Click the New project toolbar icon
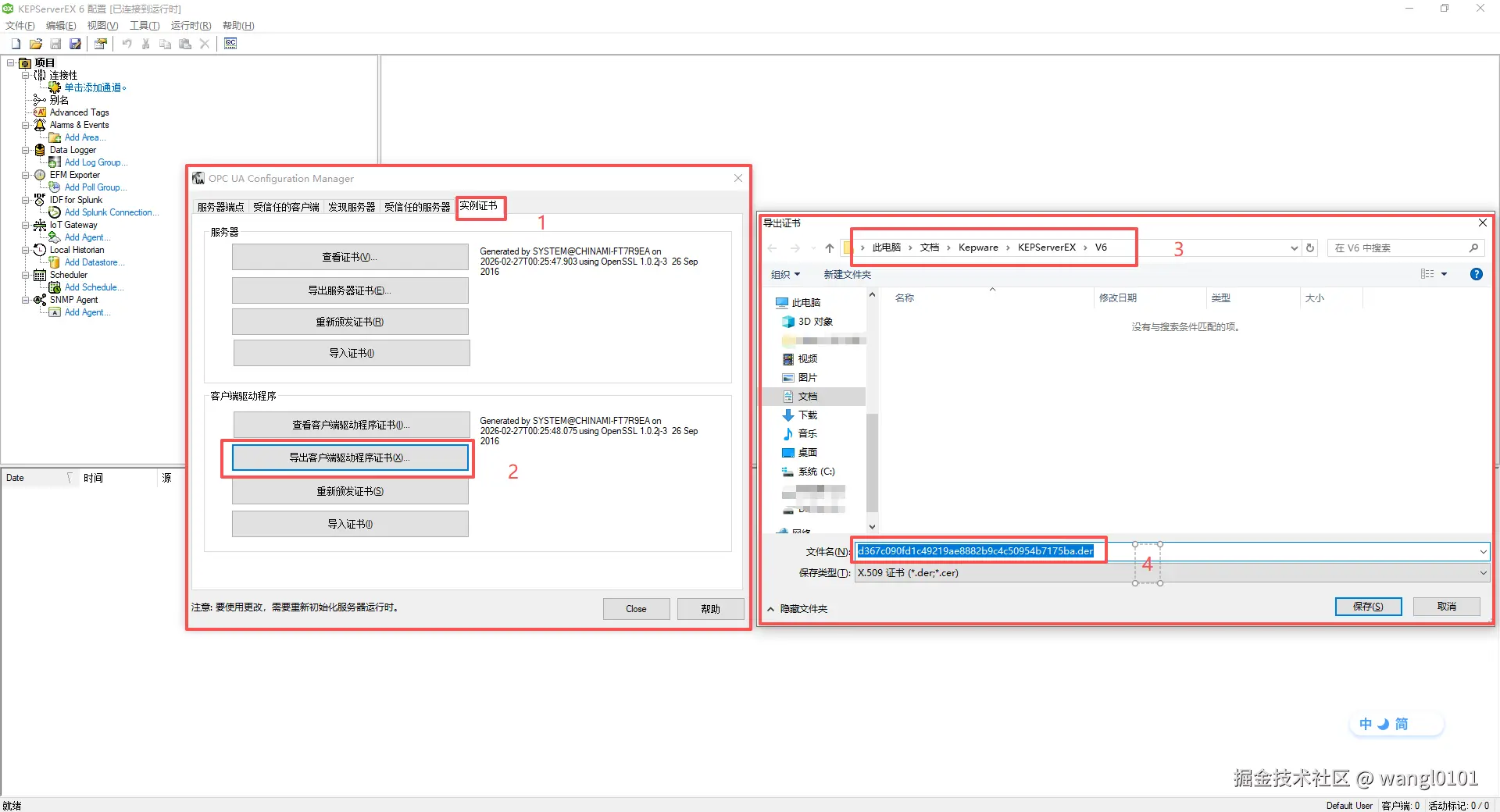Image resolution: width=1500 pixels, height=812 pixels. pyautogui.click(x=16, y=44)
